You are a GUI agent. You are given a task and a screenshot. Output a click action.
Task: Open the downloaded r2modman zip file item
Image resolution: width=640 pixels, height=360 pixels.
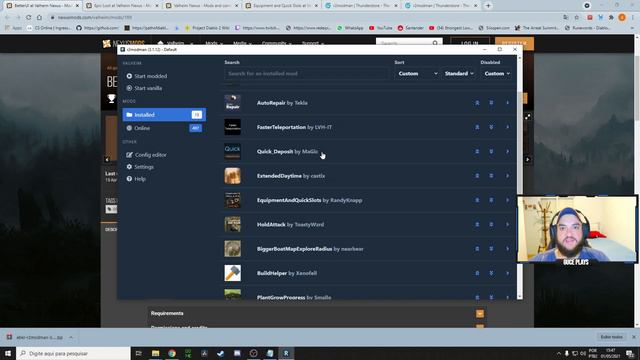39,338
